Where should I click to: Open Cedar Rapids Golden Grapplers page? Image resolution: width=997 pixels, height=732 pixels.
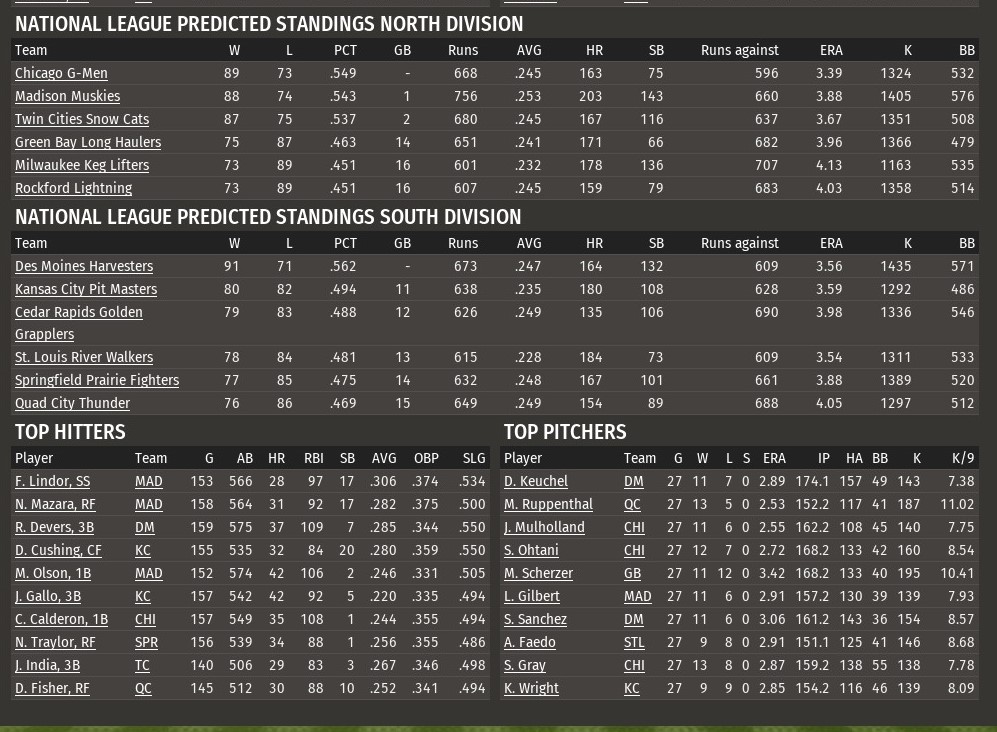coord(79,312)
